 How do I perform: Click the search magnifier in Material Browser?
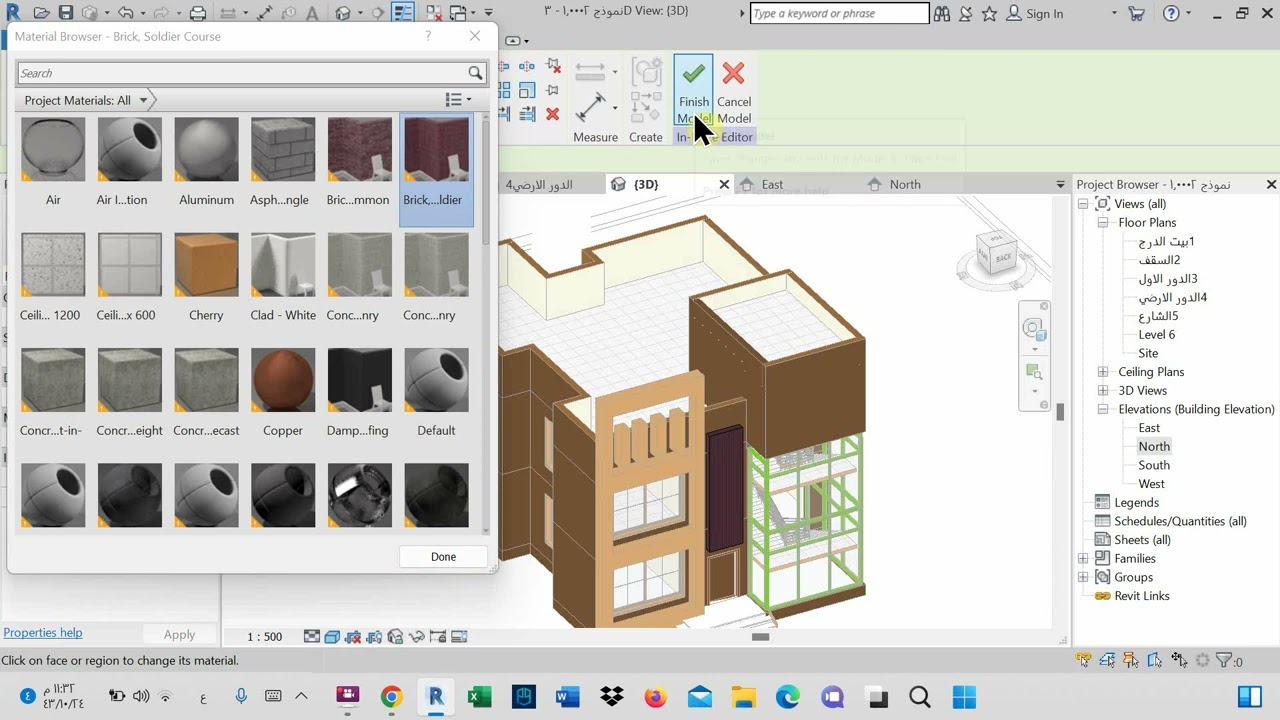pyautogui.click(x=475, y=73)
